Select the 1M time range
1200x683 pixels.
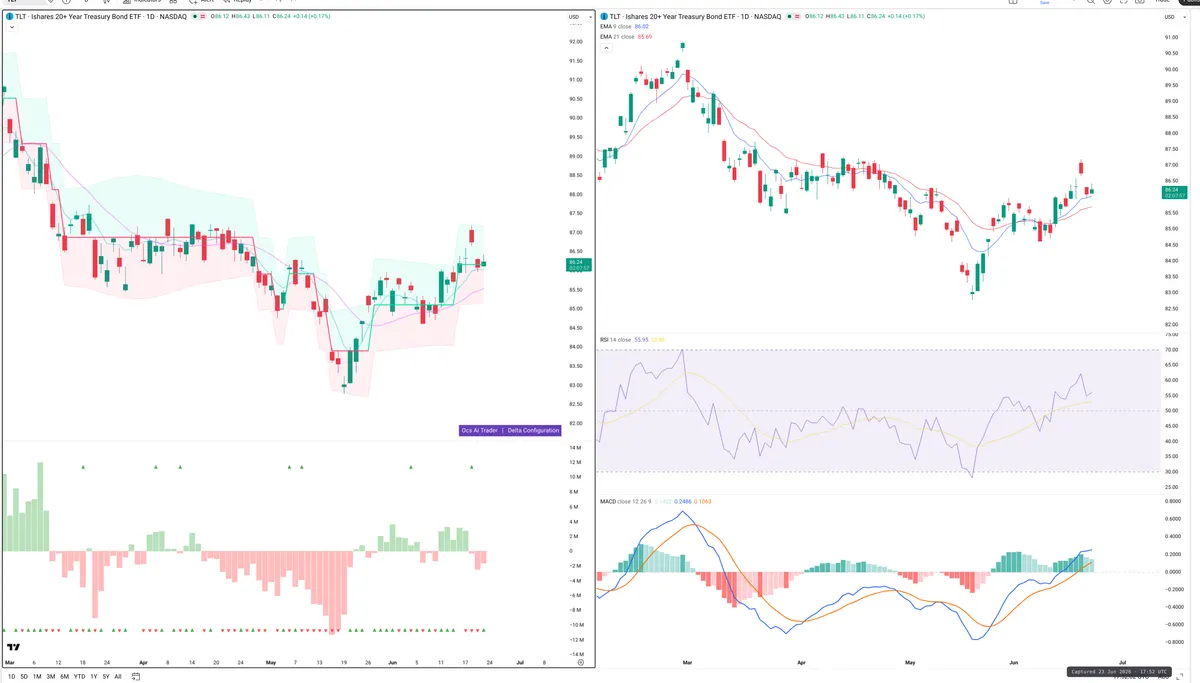pyautogui.click(x=37, y=677)
